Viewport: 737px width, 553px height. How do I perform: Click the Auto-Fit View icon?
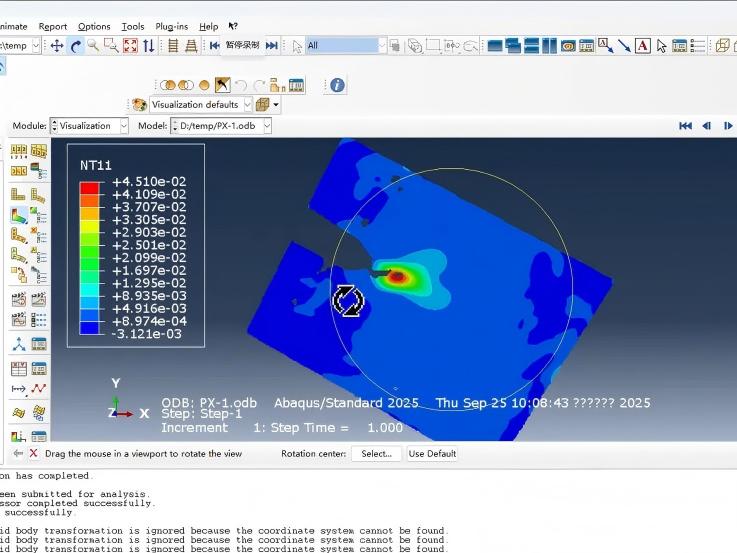tap(129, 45)
